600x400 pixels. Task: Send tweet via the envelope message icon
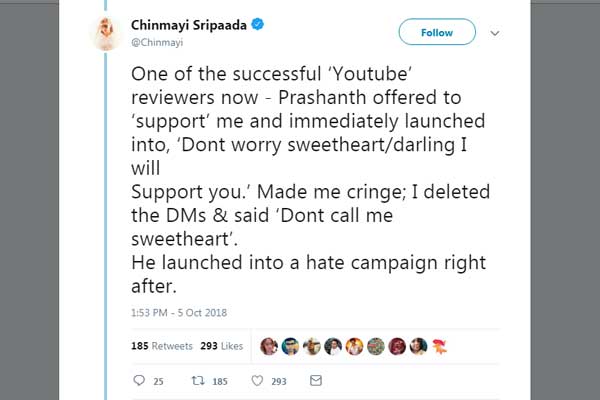316,380
